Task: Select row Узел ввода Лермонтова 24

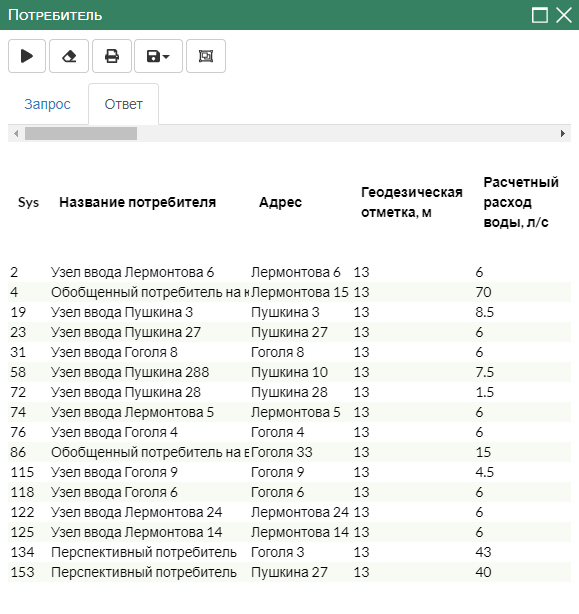Action: (x=289, y=512)
